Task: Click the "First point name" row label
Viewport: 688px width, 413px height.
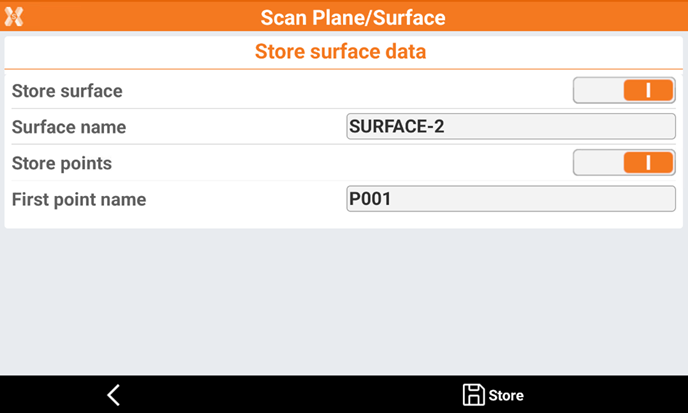Action: 79,199
